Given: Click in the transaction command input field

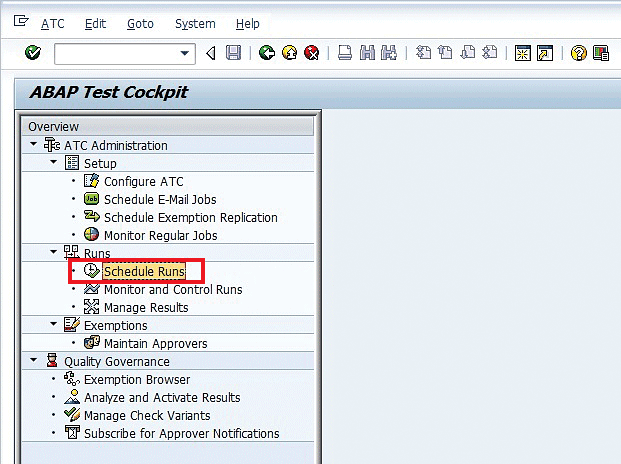Looking at the screenshot, I should [x=115, y=53].
